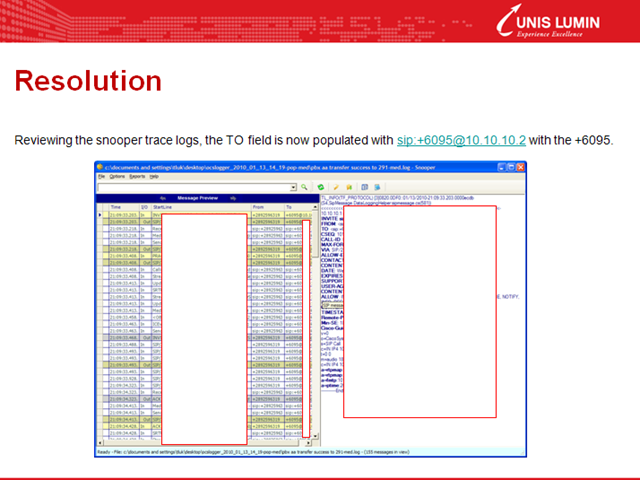Open the search filter dropdown arrow
Screen dimensions: 640x480
(x=293, y=187)
